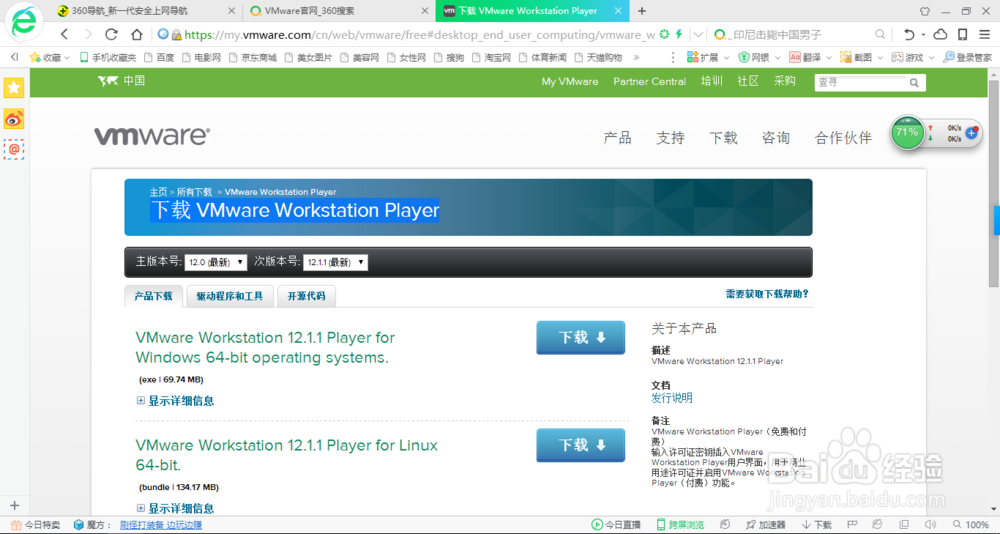Click the VMware logo
This screenshot has width=1000, height=534.
(152, 136)
